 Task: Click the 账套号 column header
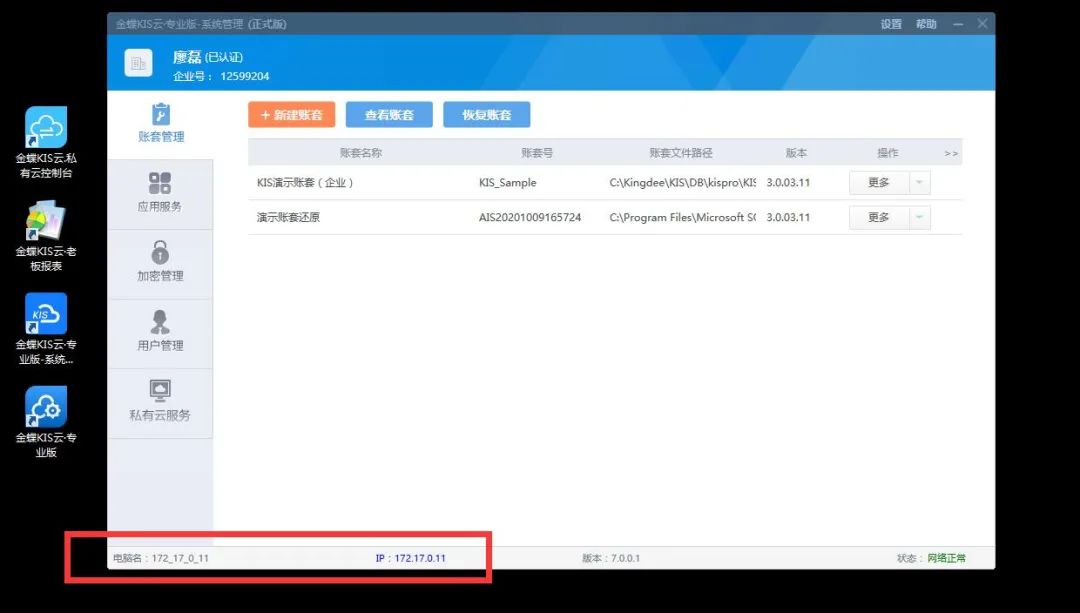point(537,153)
